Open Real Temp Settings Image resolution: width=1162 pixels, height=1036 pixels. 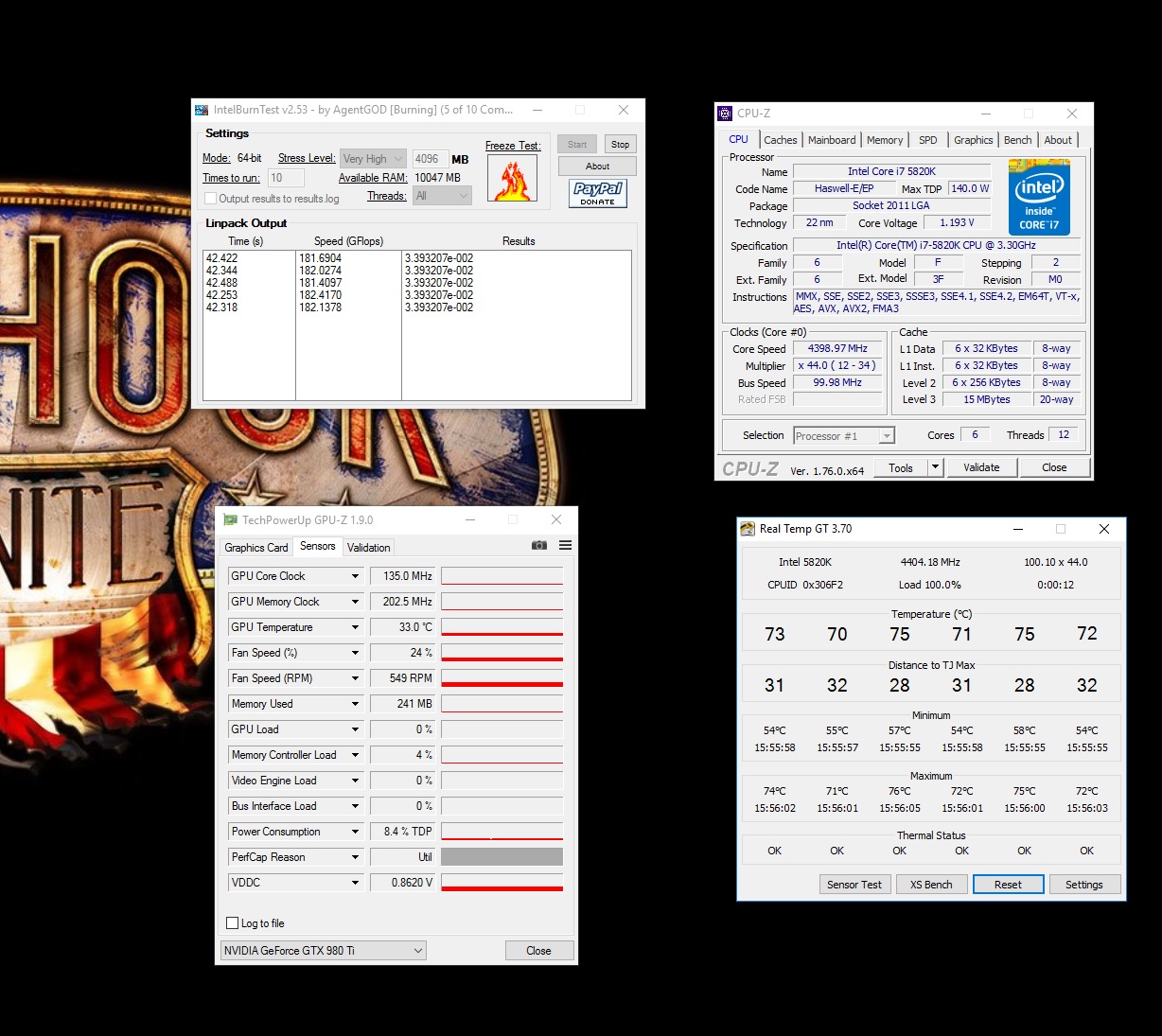click(x=1084, y=885)
